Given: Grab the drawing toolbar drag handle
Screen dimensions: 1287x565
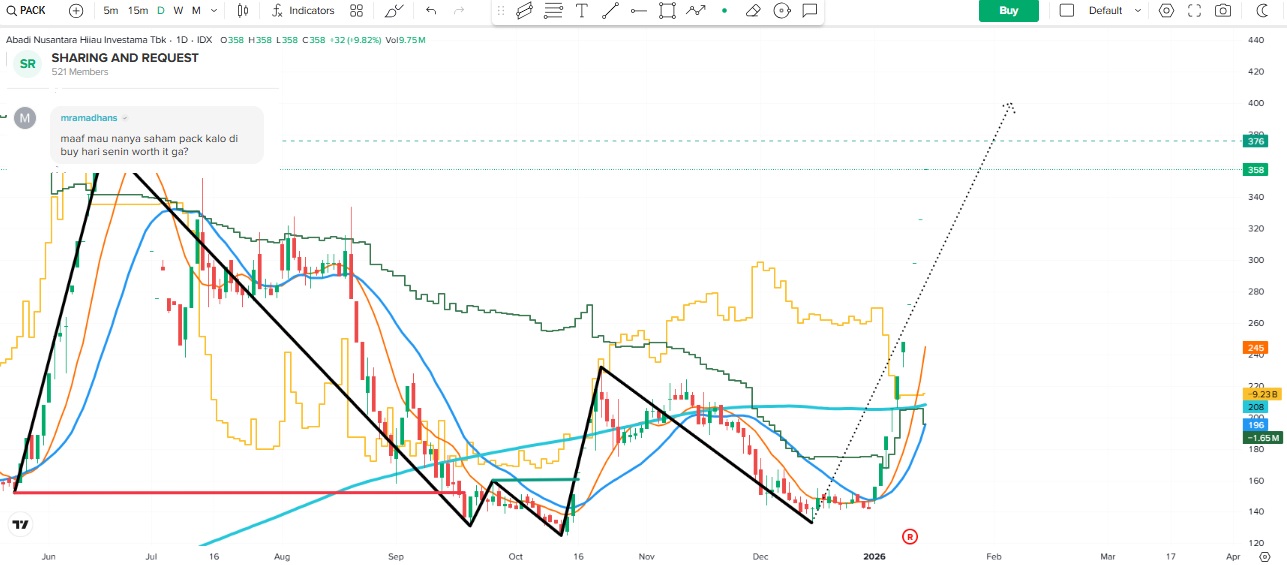Looking at the screenshot, I should (x=500, y=10).
